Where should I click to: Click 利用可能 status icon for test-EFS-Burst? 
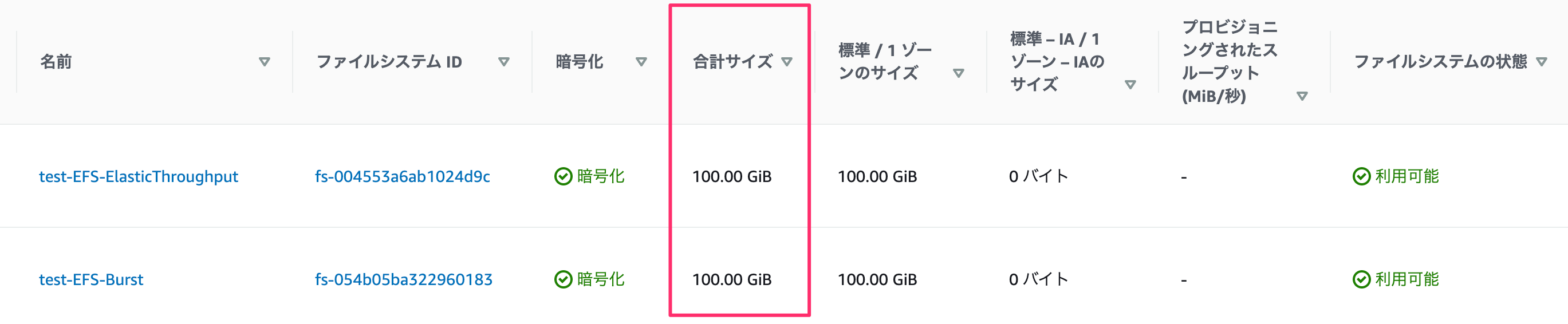click(1361, 279)
